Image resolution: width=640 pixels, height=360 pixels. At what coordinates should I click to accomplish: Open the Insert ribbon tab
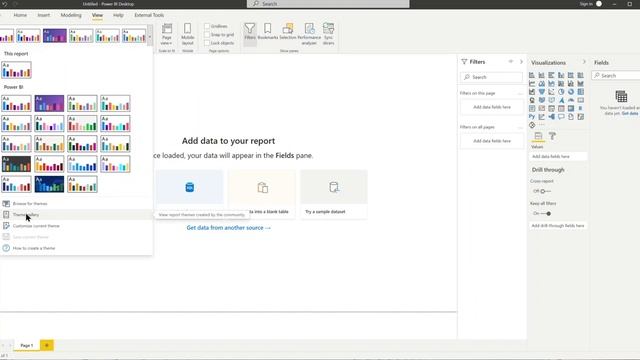[44, 15]
